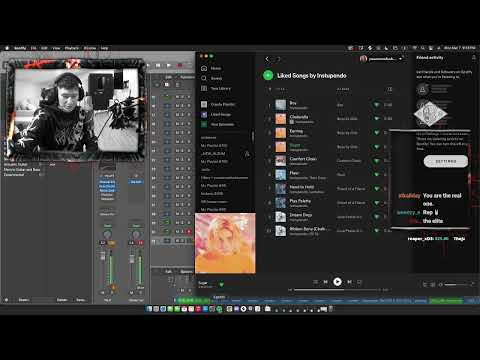Select Acoustic Guitar in Logic library
This screenshot has width=480, height=360.
(16, 164)
